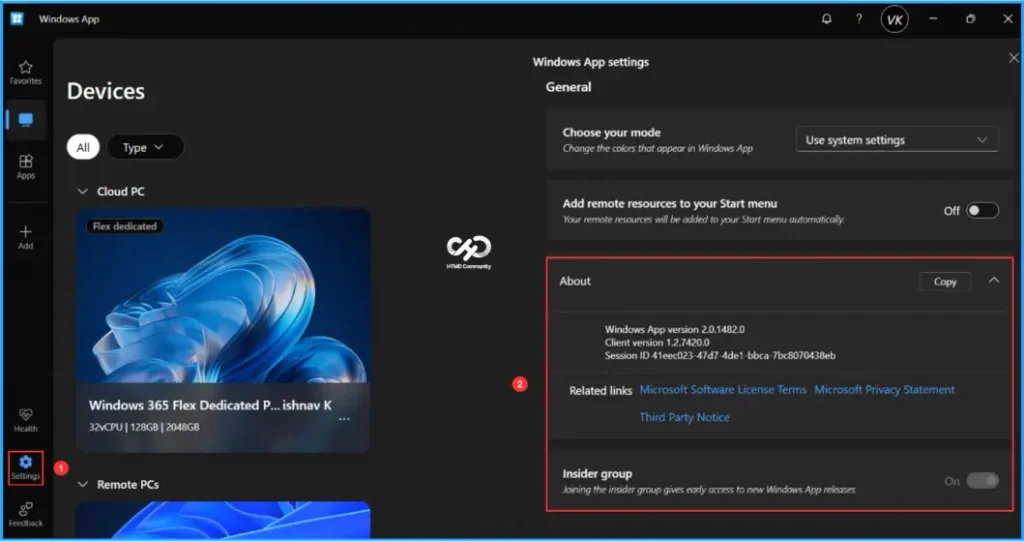Open the Third Party Notice link
Viewport: 1024px width, 541px height.
684,417
